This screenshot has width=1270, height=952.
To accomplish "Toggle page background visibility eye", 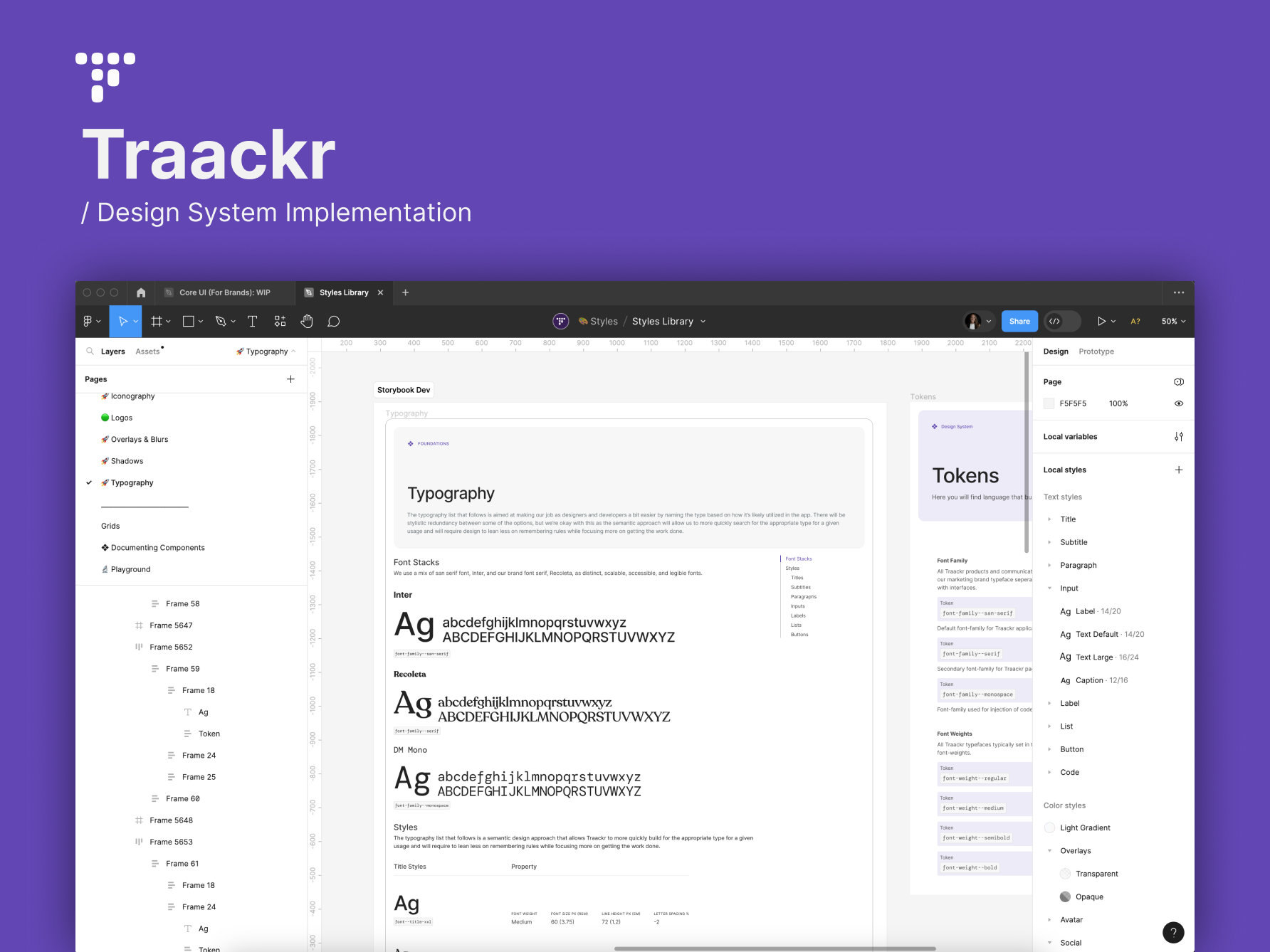I will pyautogui.click(x=1179, y=403).
